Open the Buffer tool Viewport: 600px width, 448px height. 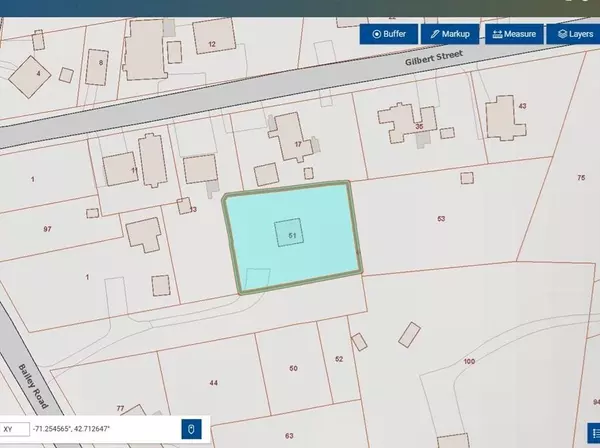389,34
